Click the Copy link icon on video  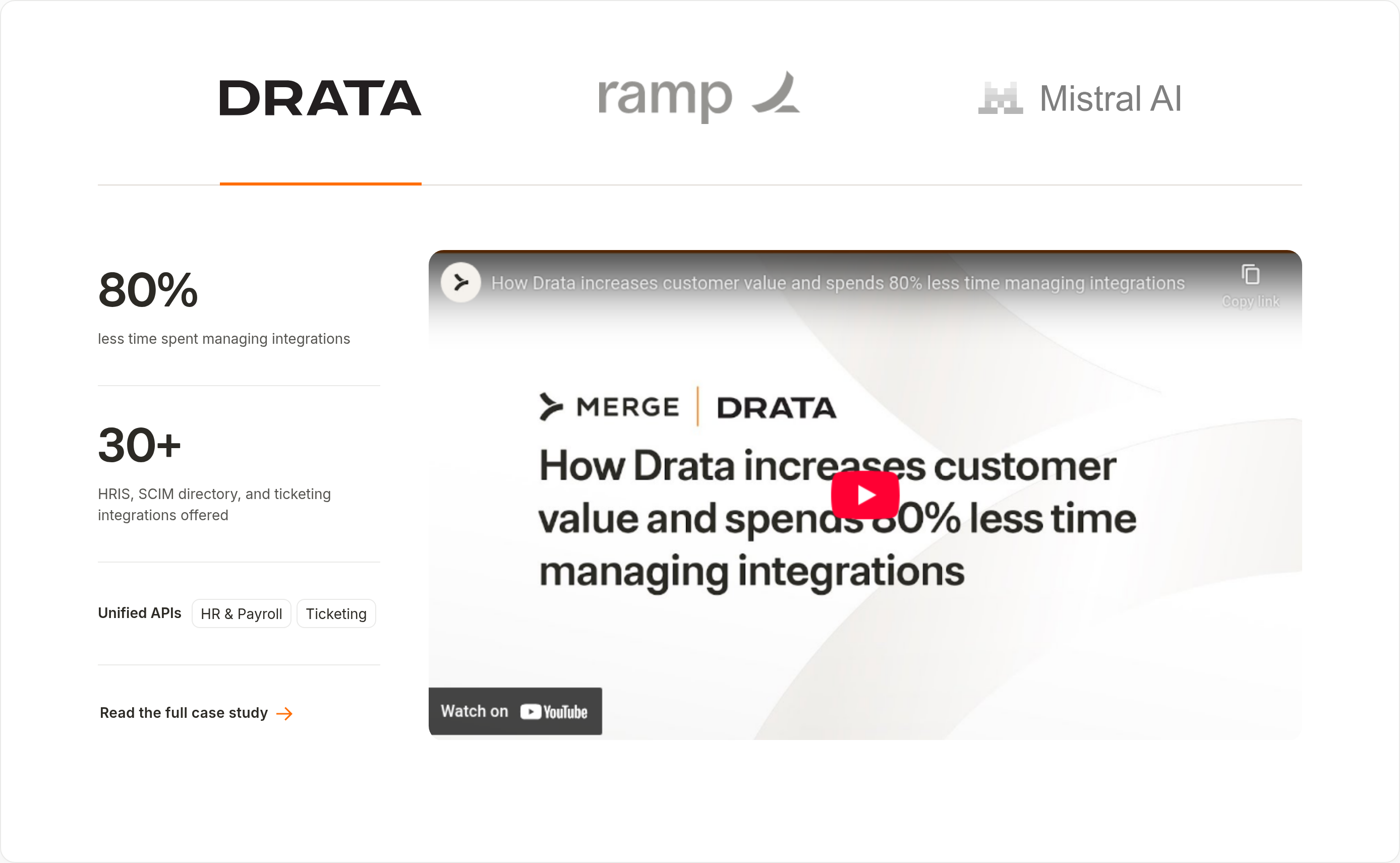pos(1250,285)
